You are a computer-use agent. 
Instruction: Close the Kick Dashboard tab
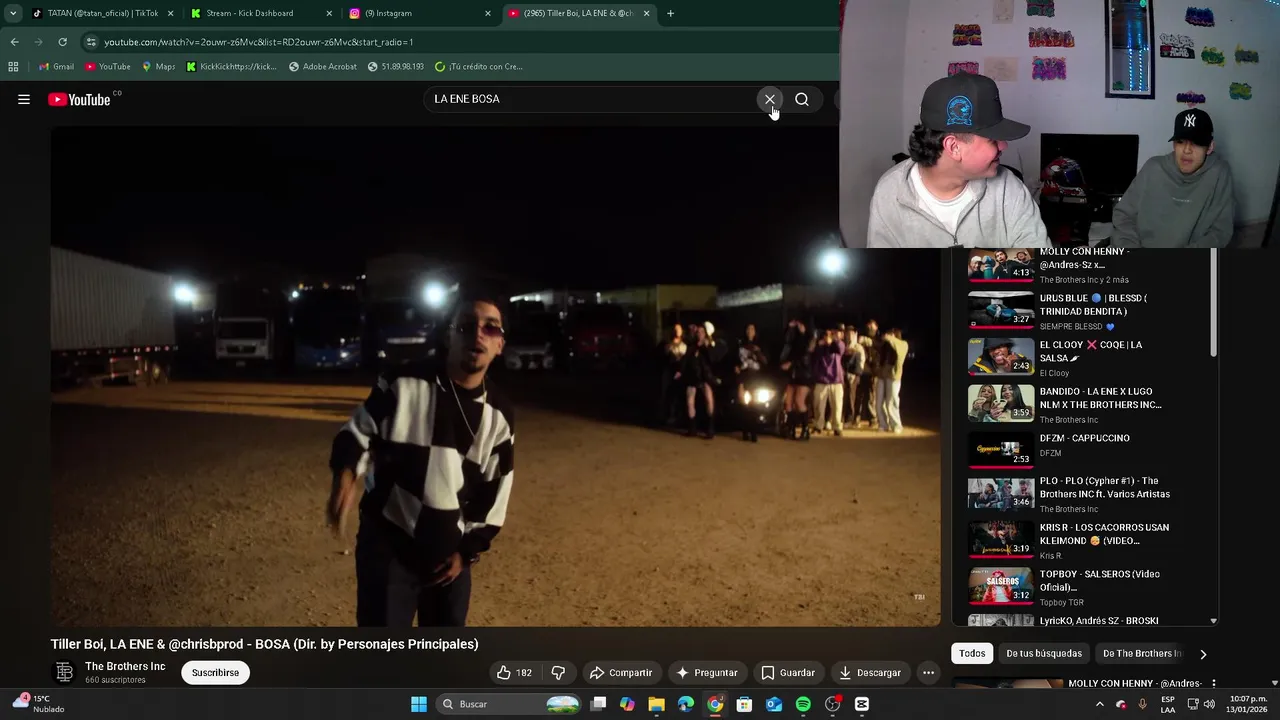coord(329,13)
